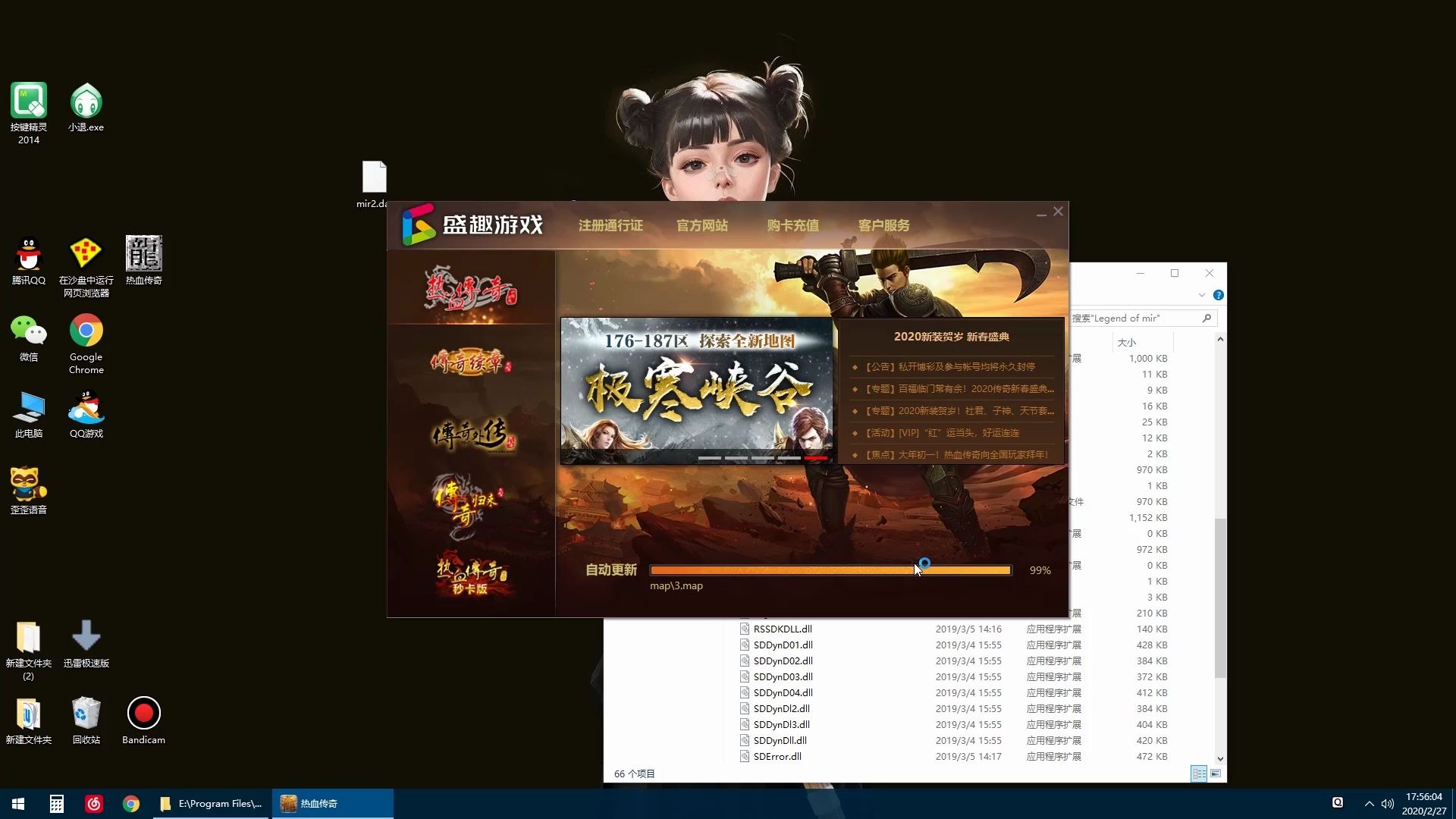
Task: Open the 新建文件夹 (2) folder
Action: click(x=29, y=650)
